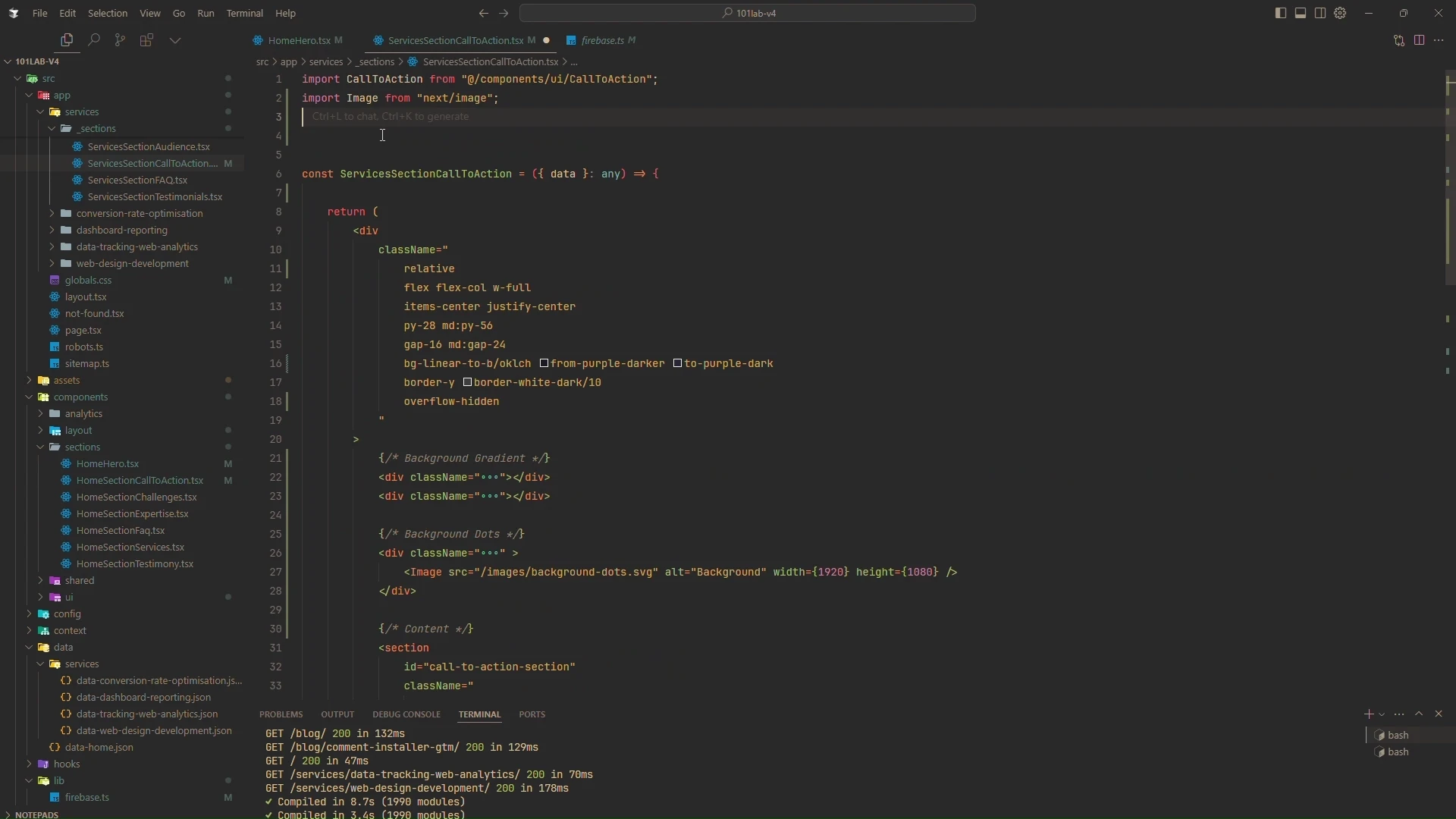The height and width of the screenshot is (819, 1456).
Task: Toggle bottom panel layout icon
Action: [1301, 13]
